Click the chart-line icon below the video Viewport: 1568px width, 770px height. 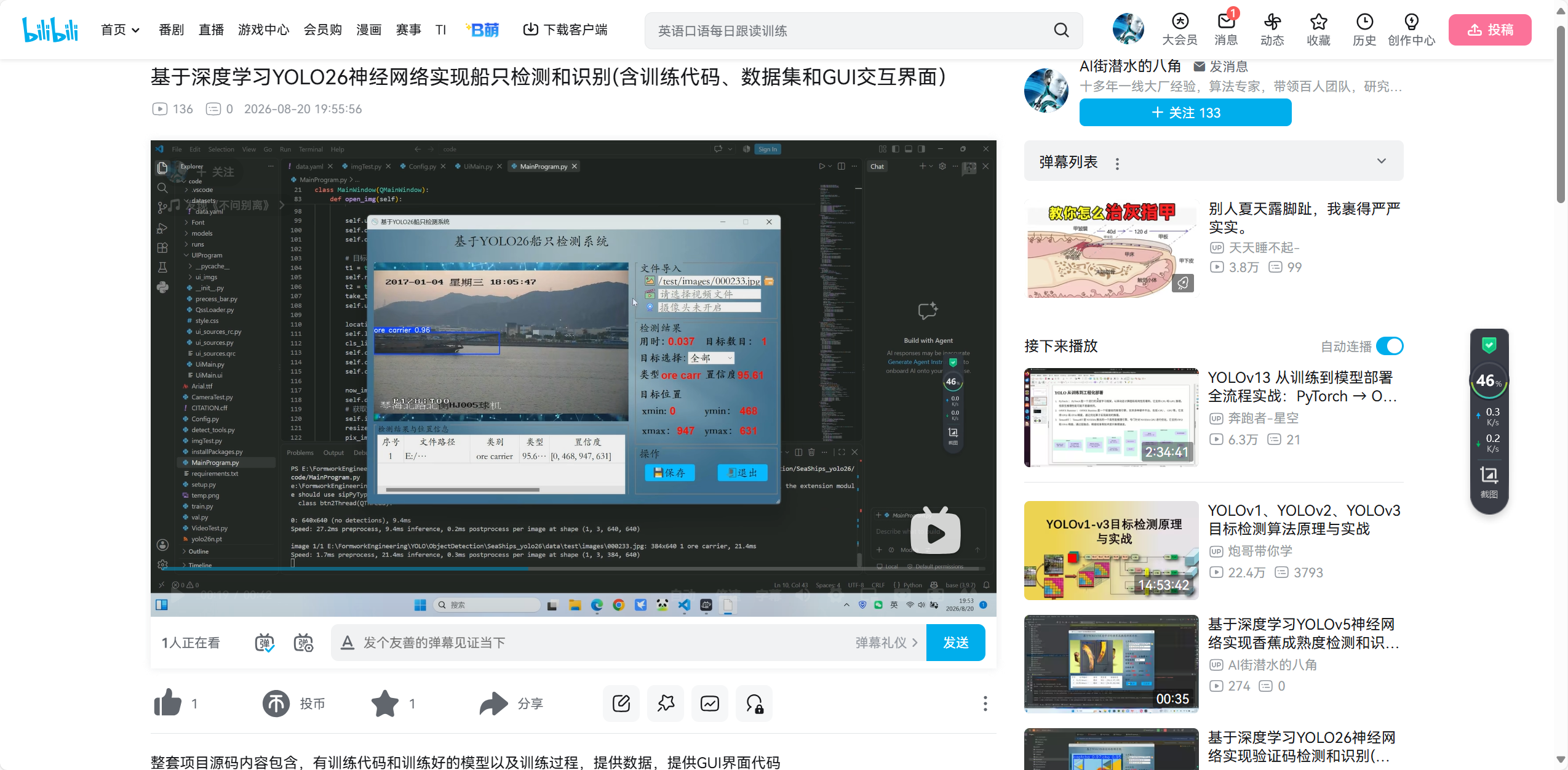pyautogui.click(x=710, y=703)
